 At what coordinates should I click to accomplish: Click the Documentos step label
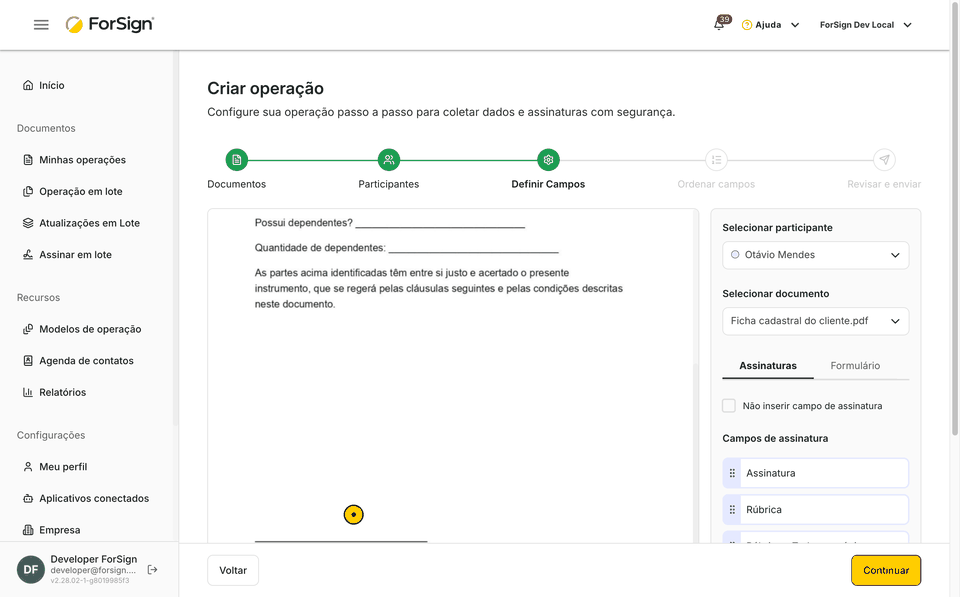pos(236,184)
